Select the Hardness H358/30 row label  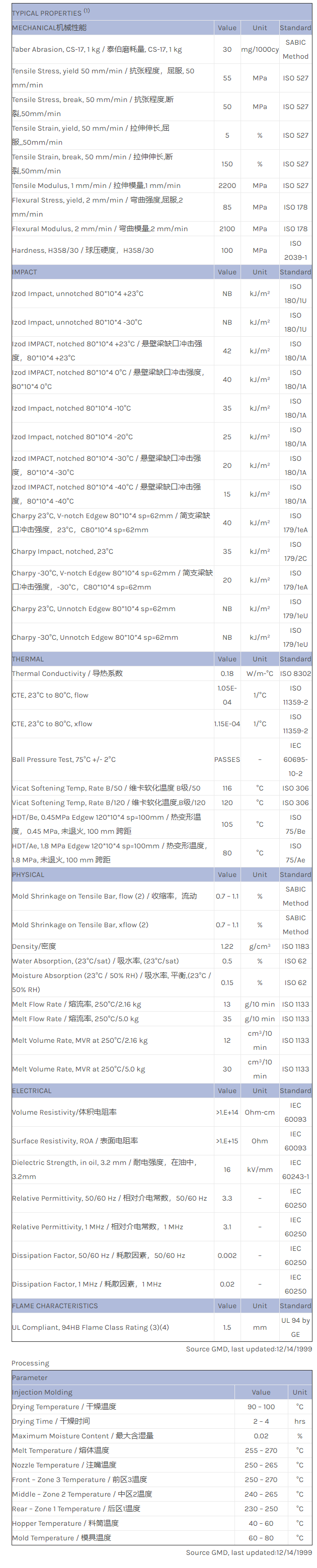(83, 250)
